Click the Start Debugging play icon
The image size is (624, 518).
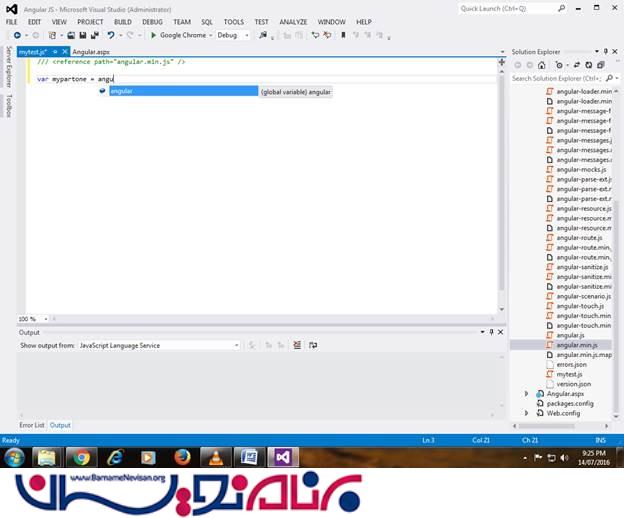(153, 35)
